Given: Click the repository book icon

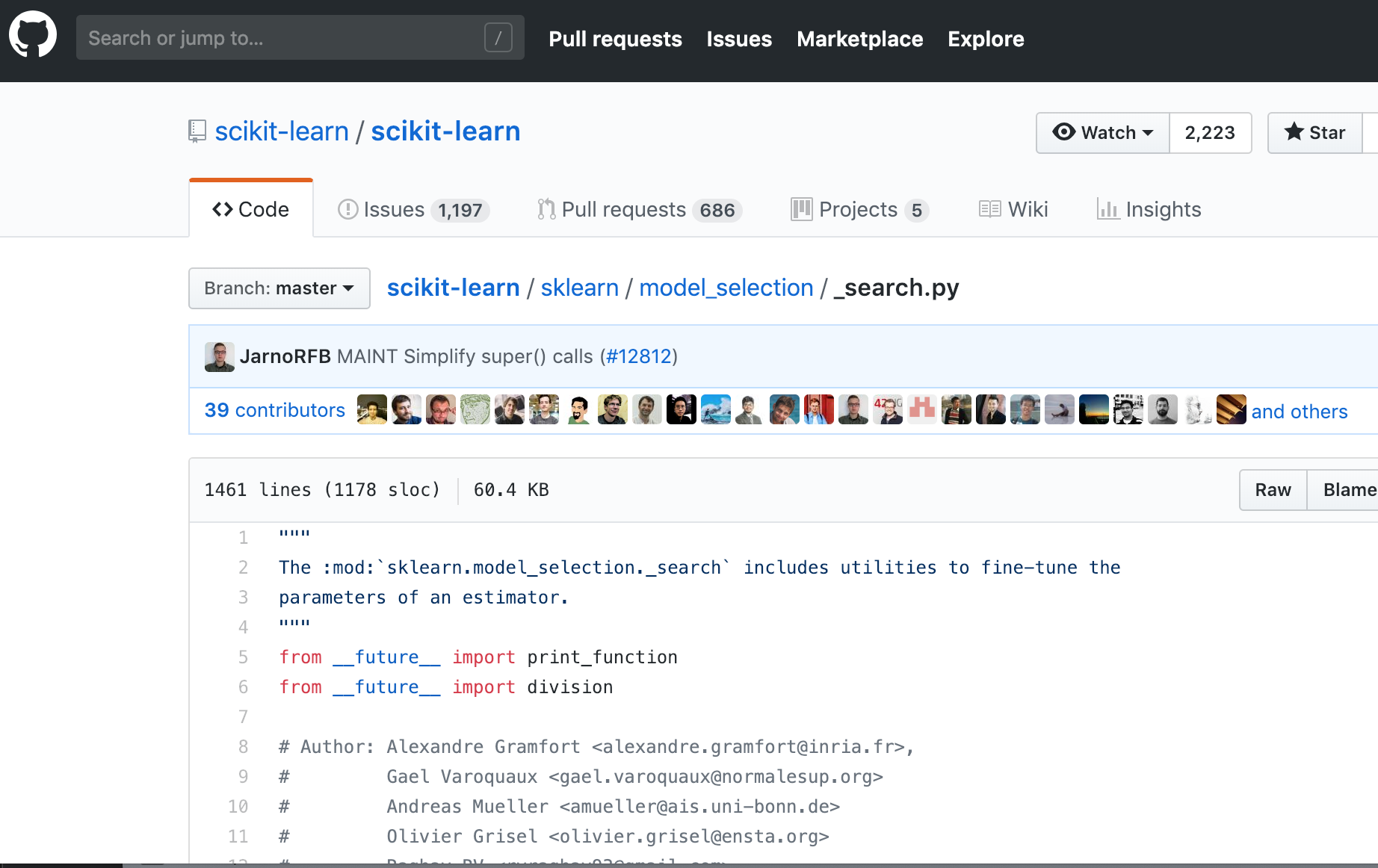Looking at the screenshot, I should point(197,131).
